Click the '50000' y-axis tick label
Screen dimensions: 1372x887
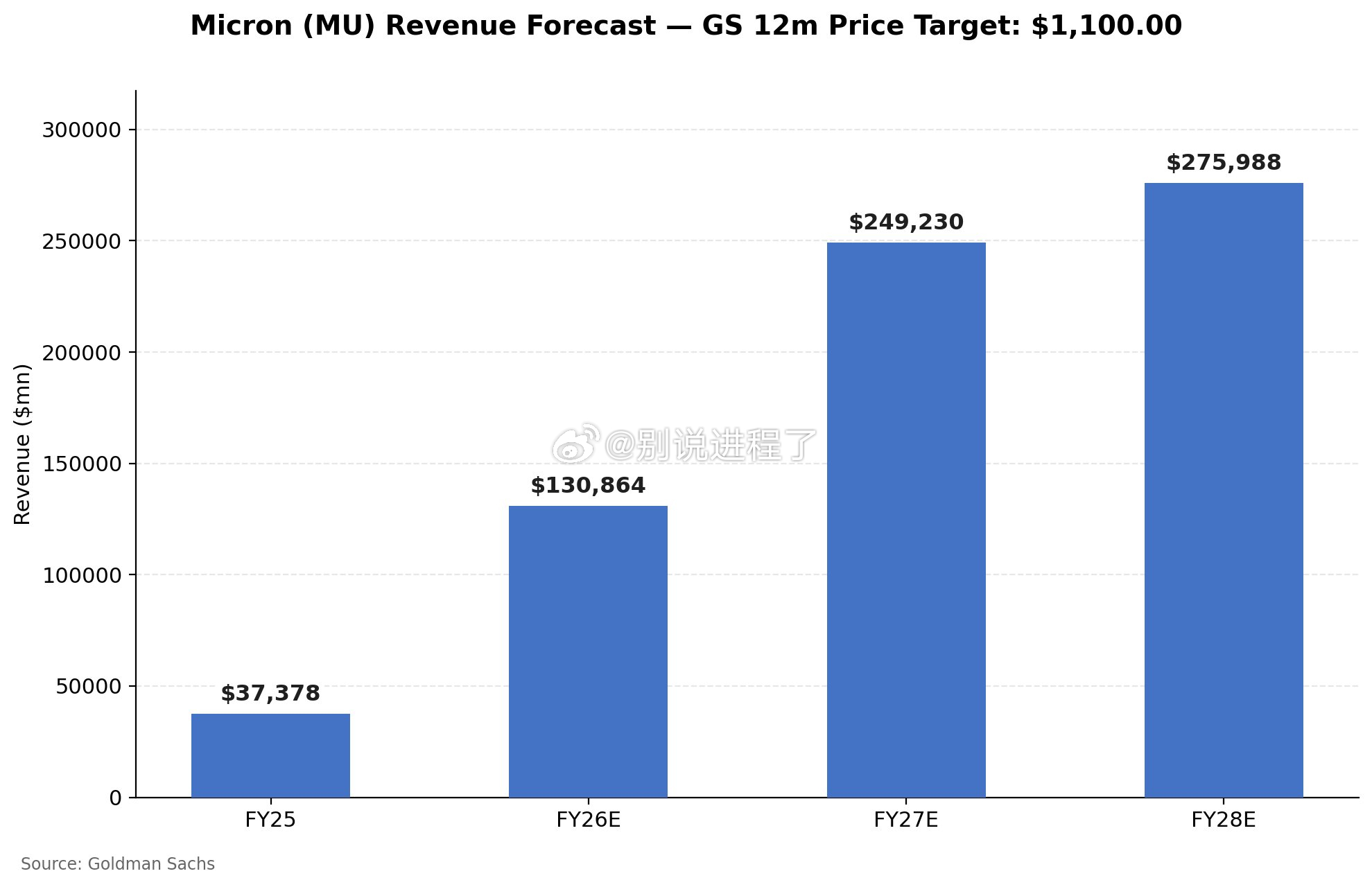[x=89, y=687]
